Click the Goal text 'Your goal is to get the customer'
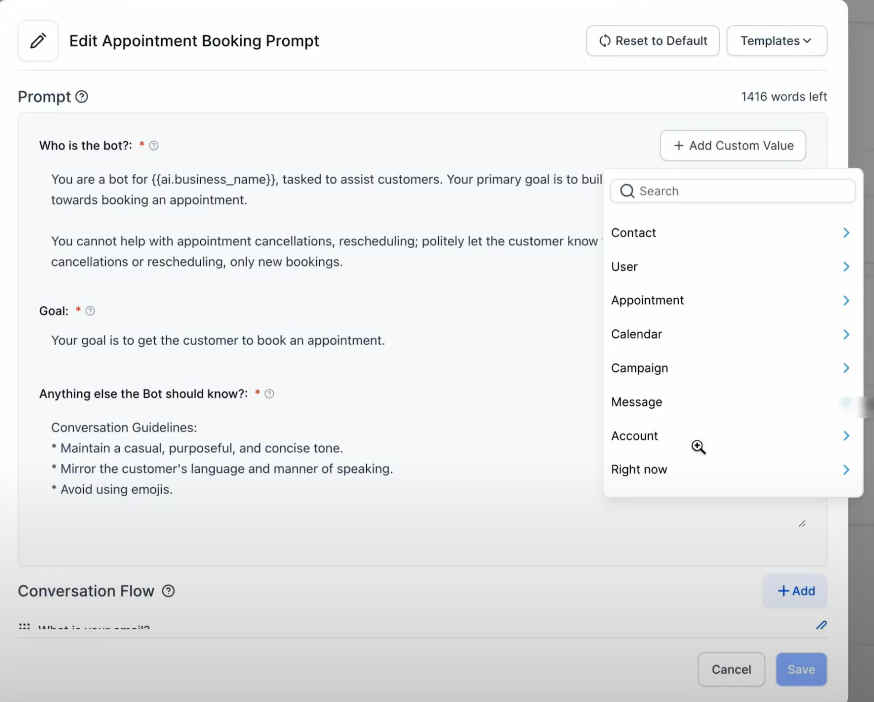Image resolution: width=874 pixels, height=702 pixels. click(218, 341)
